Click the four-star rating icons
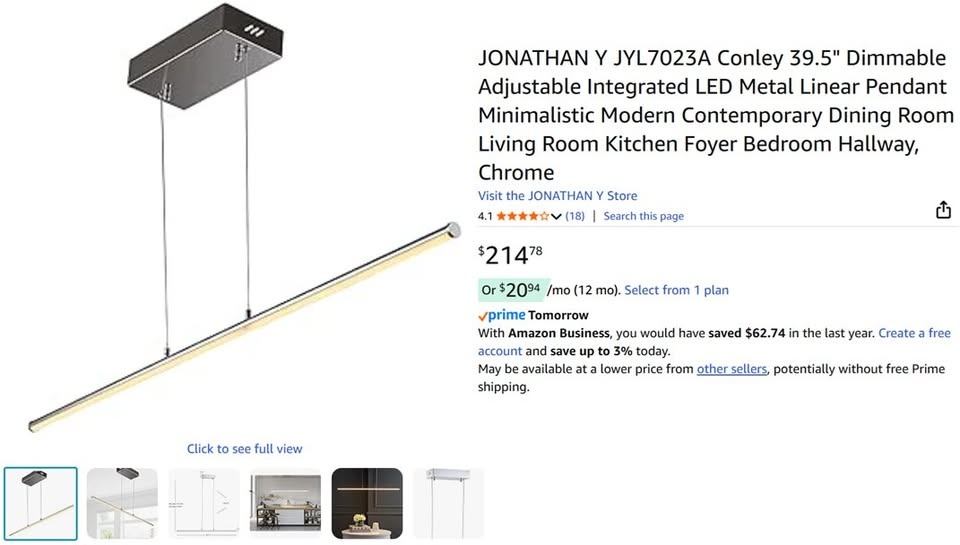This screenshot has width=960, height=545. (522, 216)
